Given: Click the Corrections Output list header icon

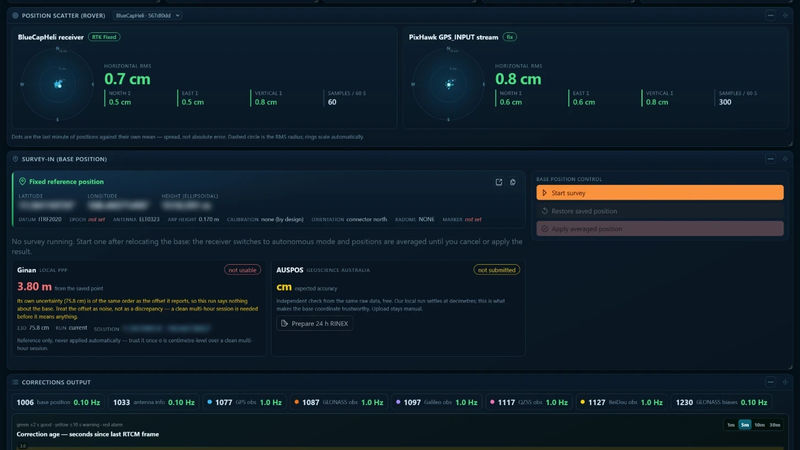Looking at the screenshot, I should click(x=15, y=382).
